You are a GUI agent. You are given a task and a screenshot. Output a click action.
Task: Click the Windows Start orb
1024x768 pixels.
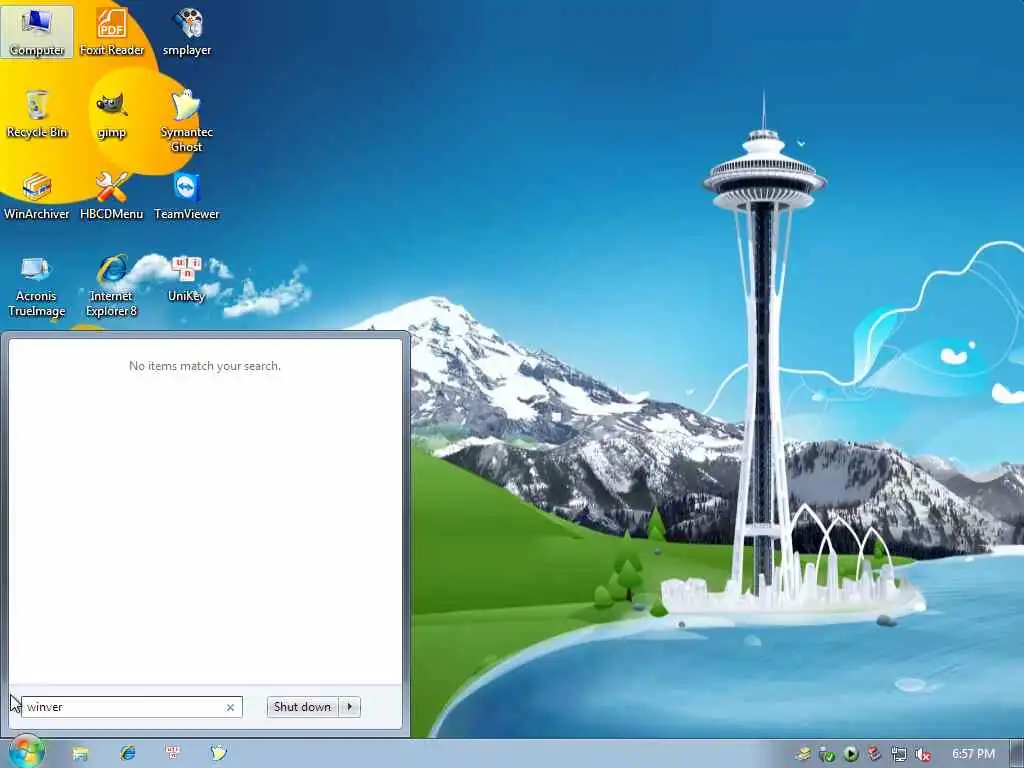point(26,752)
